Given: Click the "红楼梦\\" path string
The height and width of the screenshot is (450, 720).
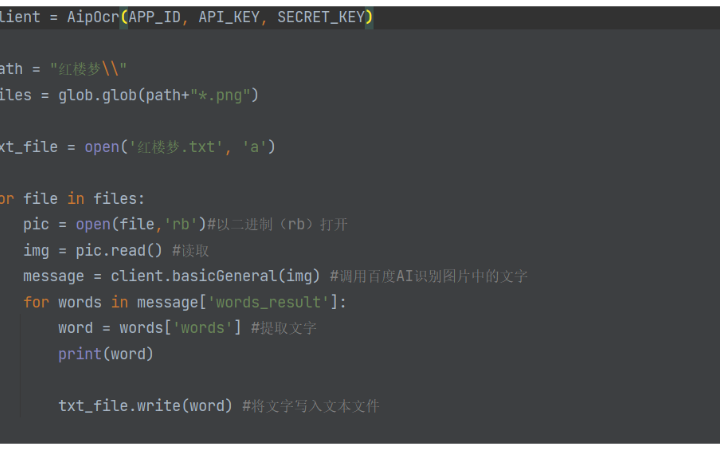Looking at the screenshot, I should click(88, 69).
